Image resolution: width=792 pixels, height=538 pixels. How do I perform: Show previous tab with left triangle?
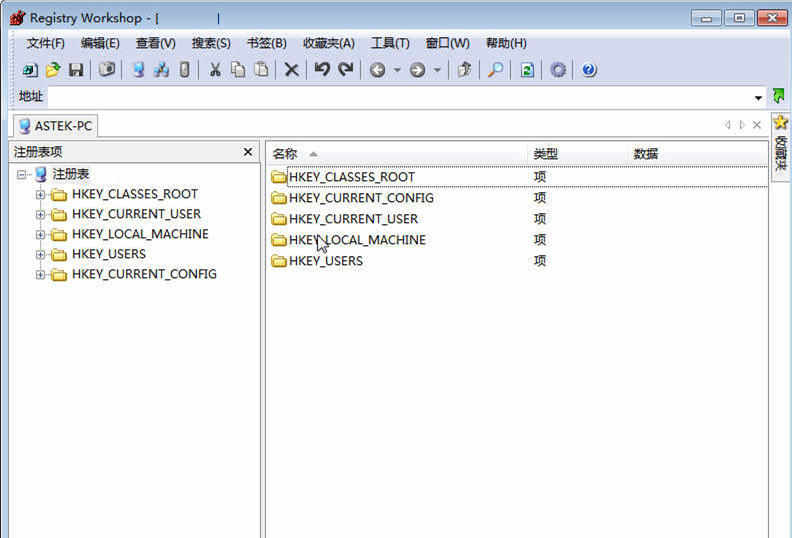[x=727, y=125]
